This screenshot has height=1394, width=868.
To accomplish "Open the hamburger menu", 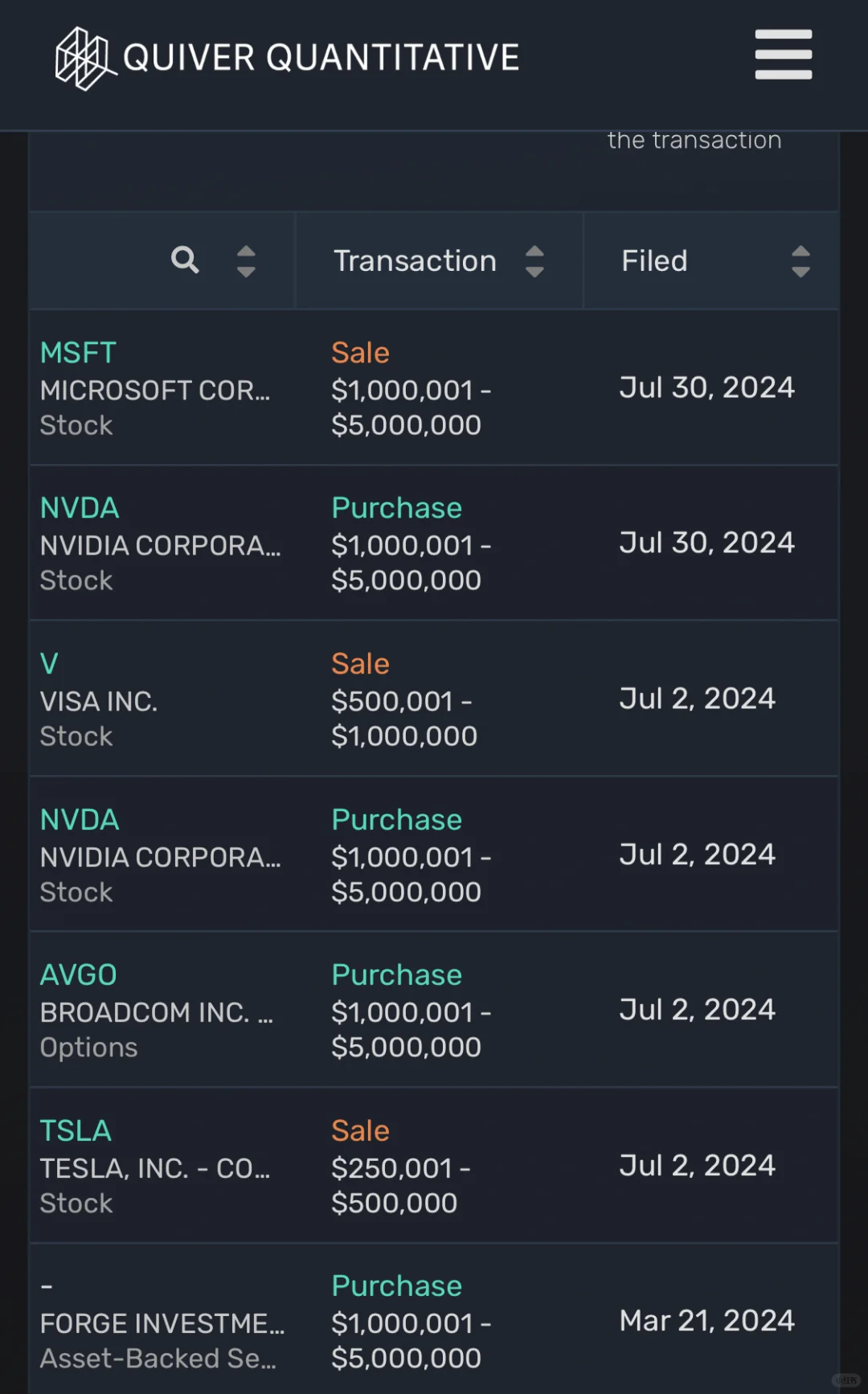I will coord(783,55).
